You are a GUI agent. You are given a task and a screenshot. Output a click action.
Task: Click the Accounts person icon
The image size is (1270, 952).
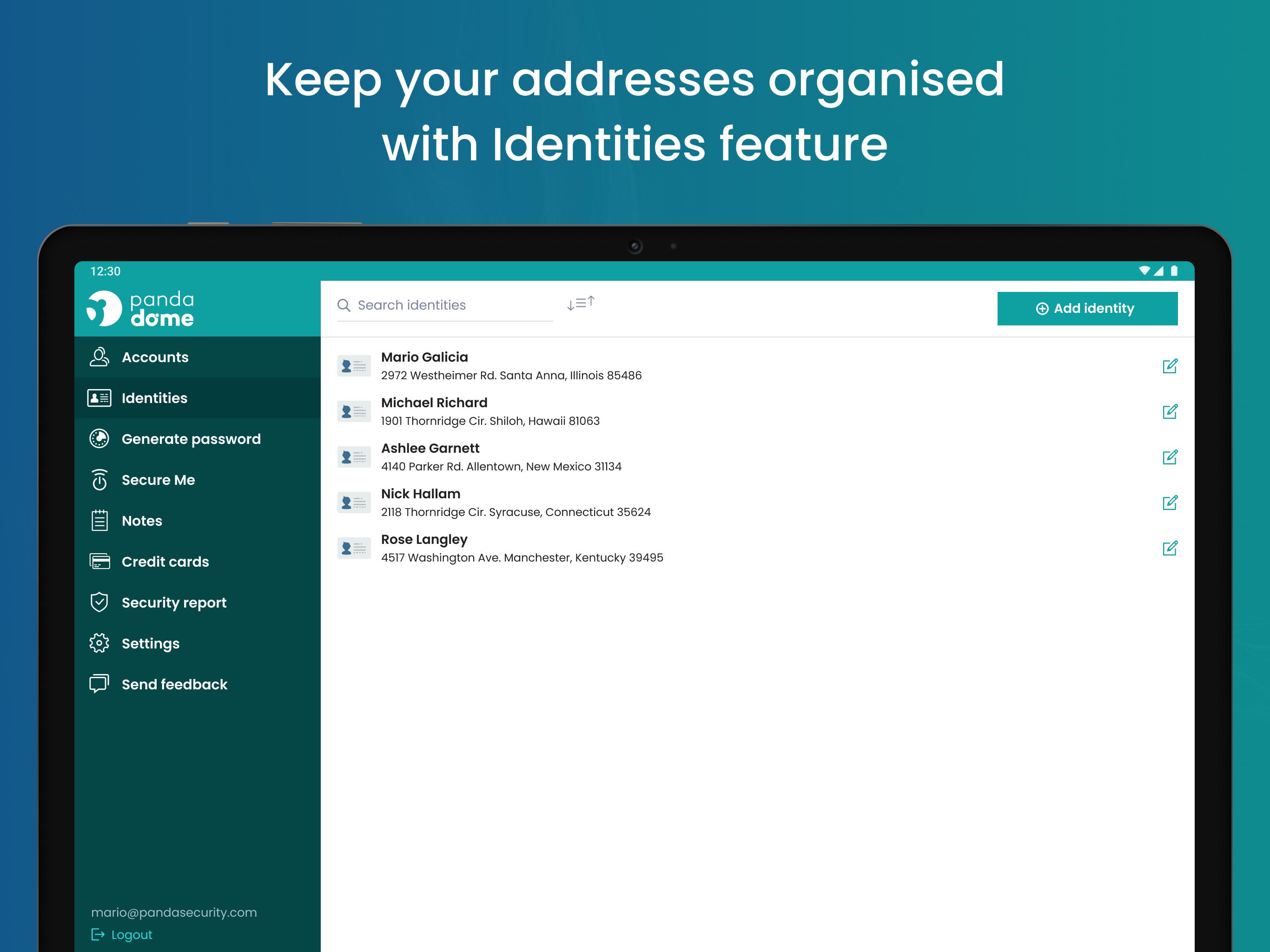tap(99, 357)
